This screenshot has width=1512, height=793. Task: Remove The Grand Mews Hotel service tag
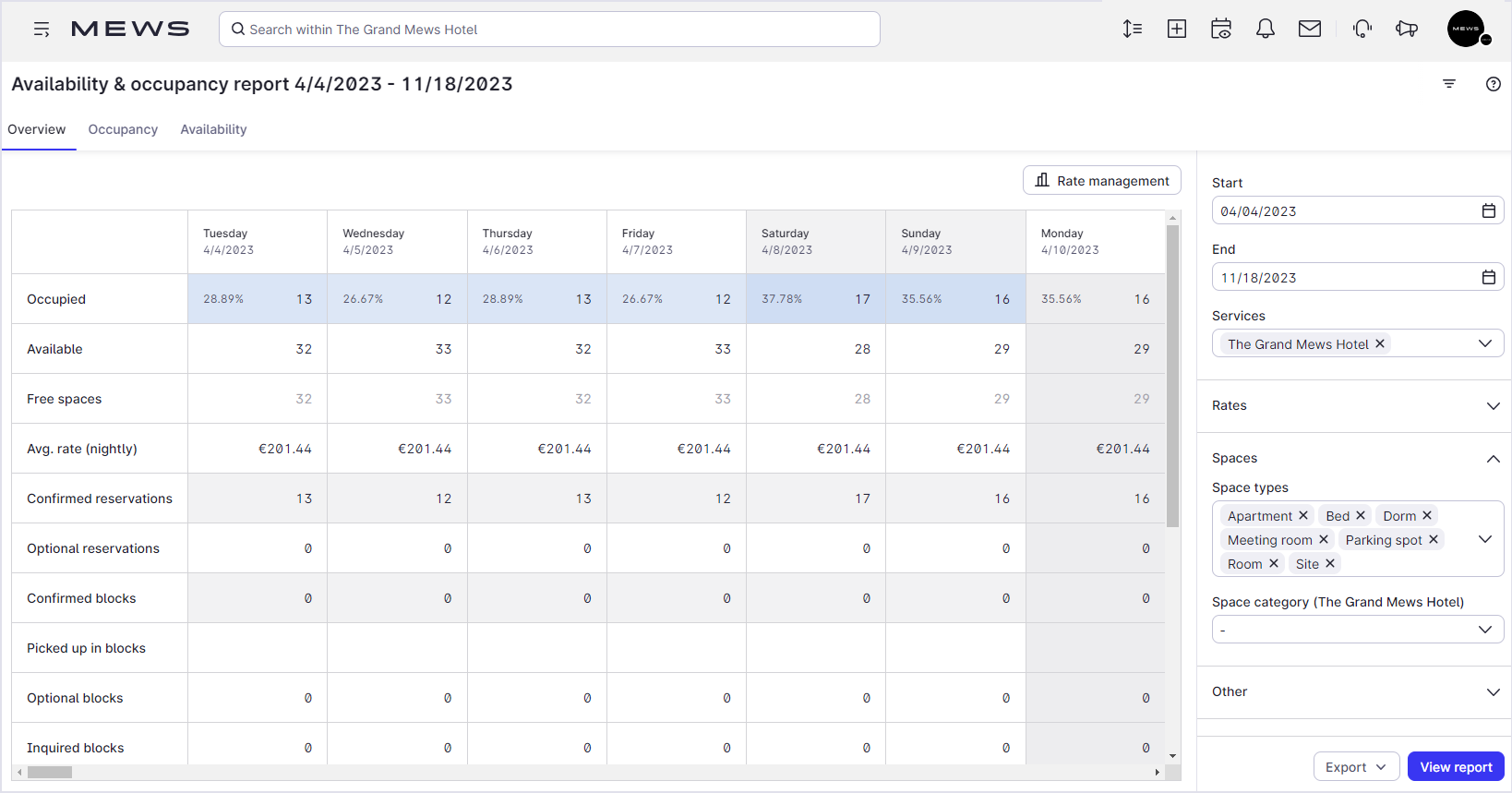1380,343
